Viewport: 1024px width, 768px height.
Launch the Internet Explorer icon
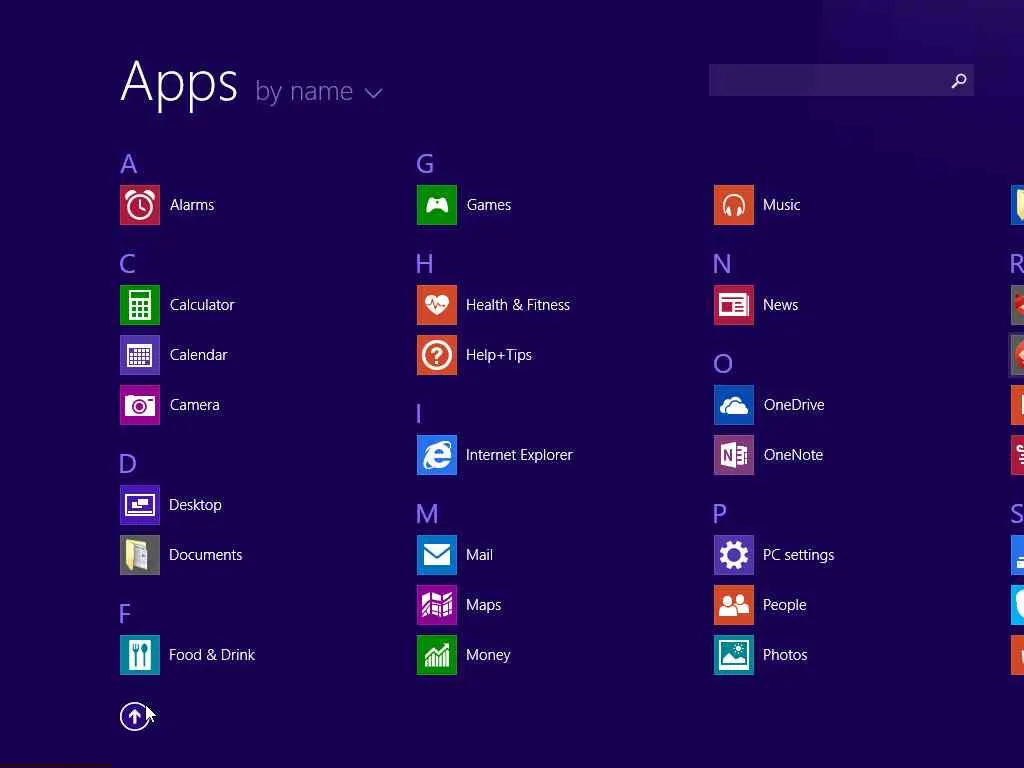(x=437, y=455)
